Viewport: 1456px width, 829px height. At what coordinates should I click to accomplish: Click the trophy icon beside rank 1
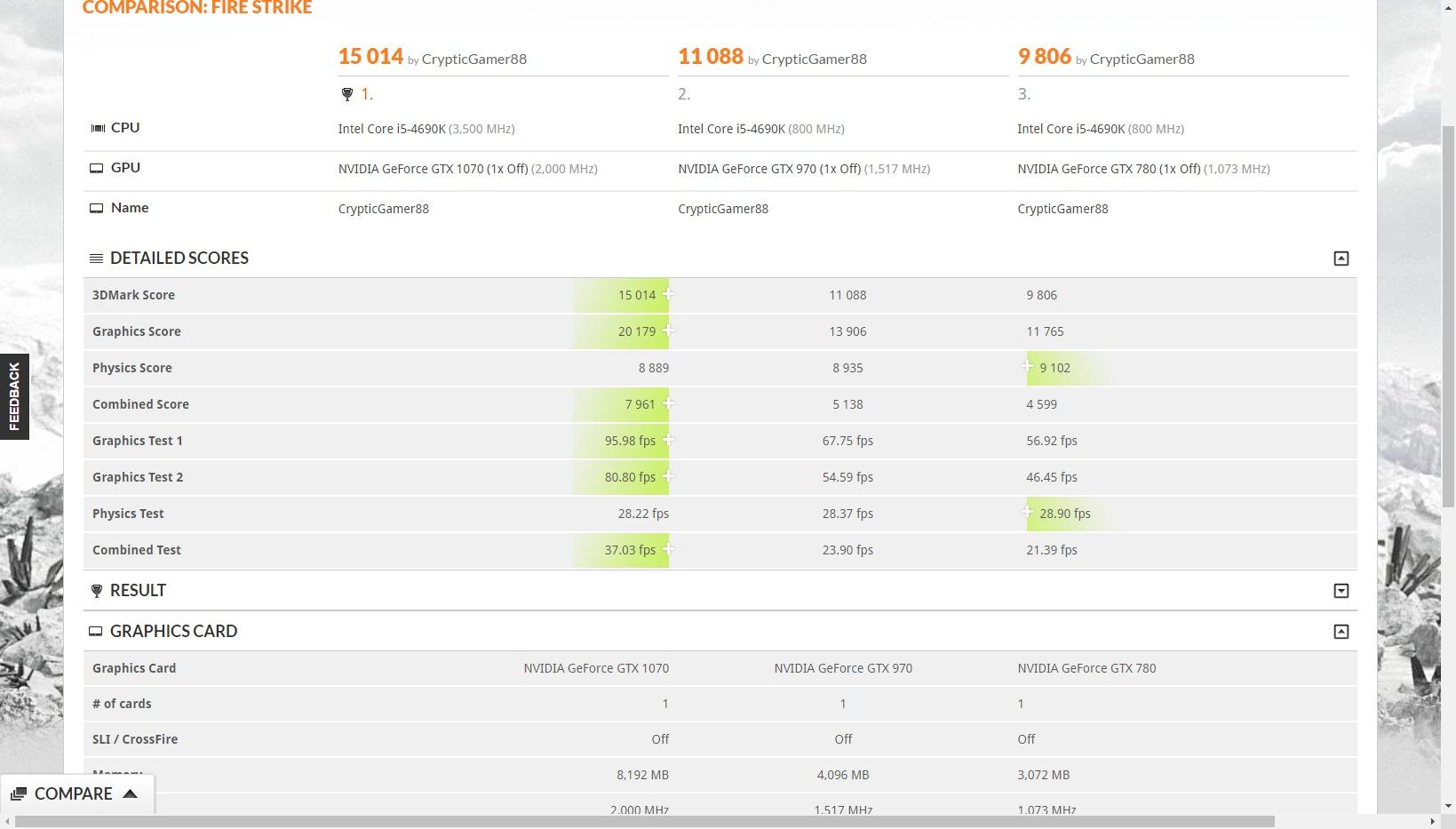[346, 94]
